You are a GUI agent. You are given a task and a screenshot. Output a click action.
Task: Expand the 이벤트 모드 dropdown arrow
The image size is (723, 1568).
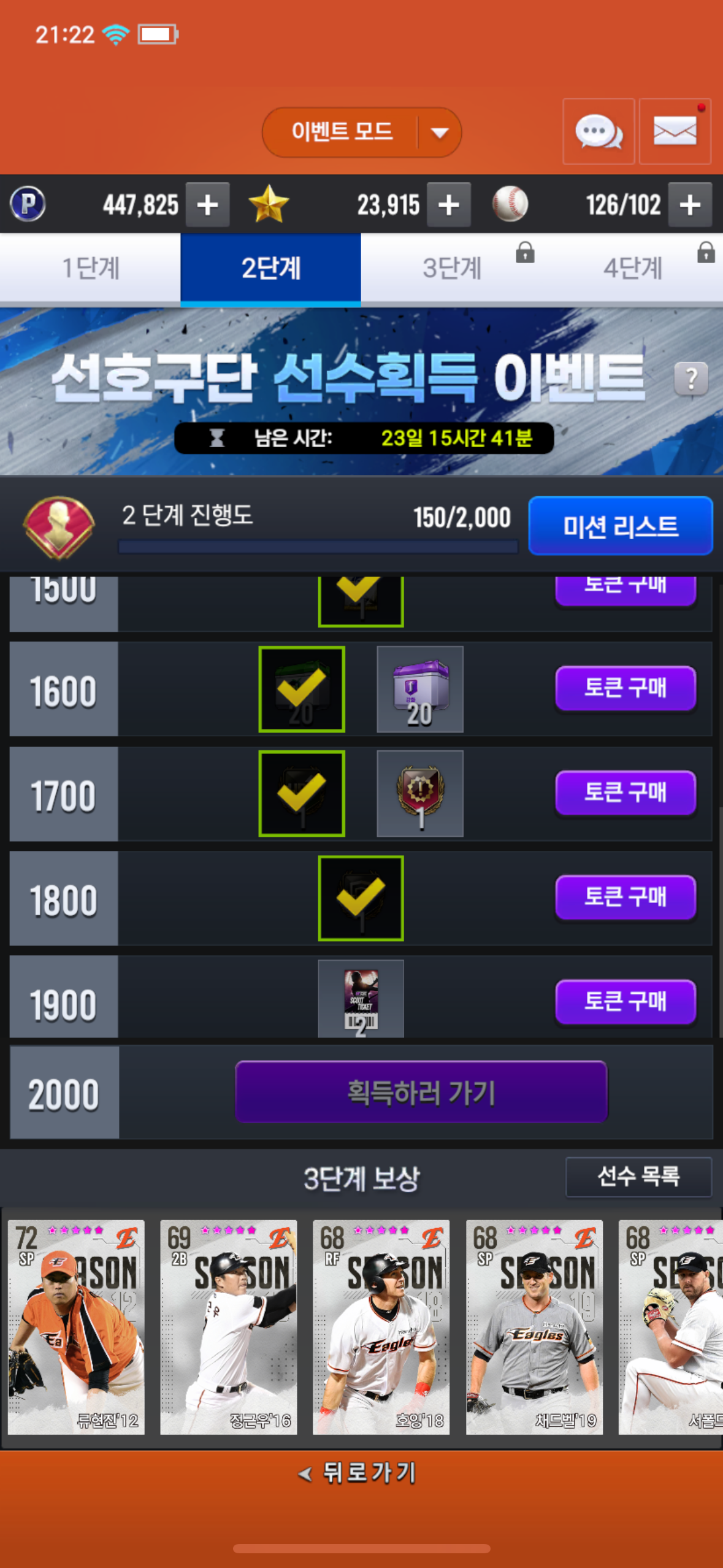(440, 133)
